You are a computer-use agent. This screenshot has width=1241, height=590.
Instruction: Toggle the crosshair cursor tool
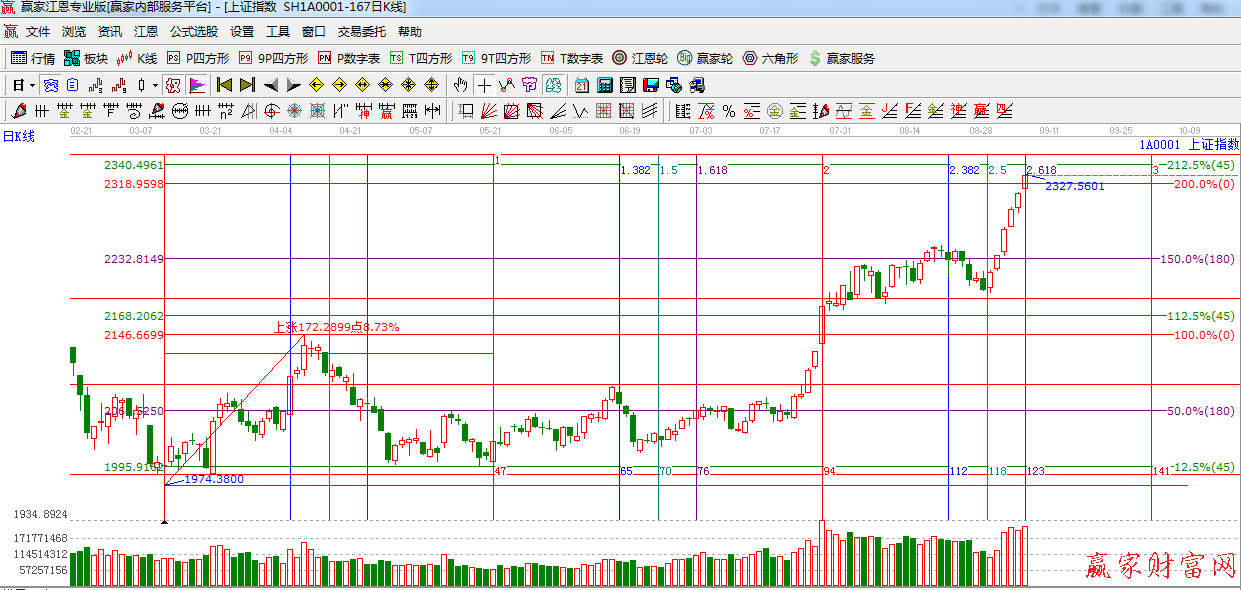point(484,85)
